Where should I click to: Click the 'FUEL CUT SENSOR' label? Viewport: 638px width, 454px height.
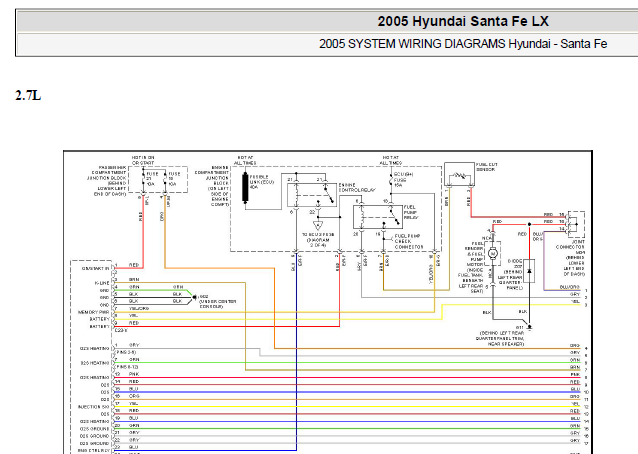click(x=487, y=167)
